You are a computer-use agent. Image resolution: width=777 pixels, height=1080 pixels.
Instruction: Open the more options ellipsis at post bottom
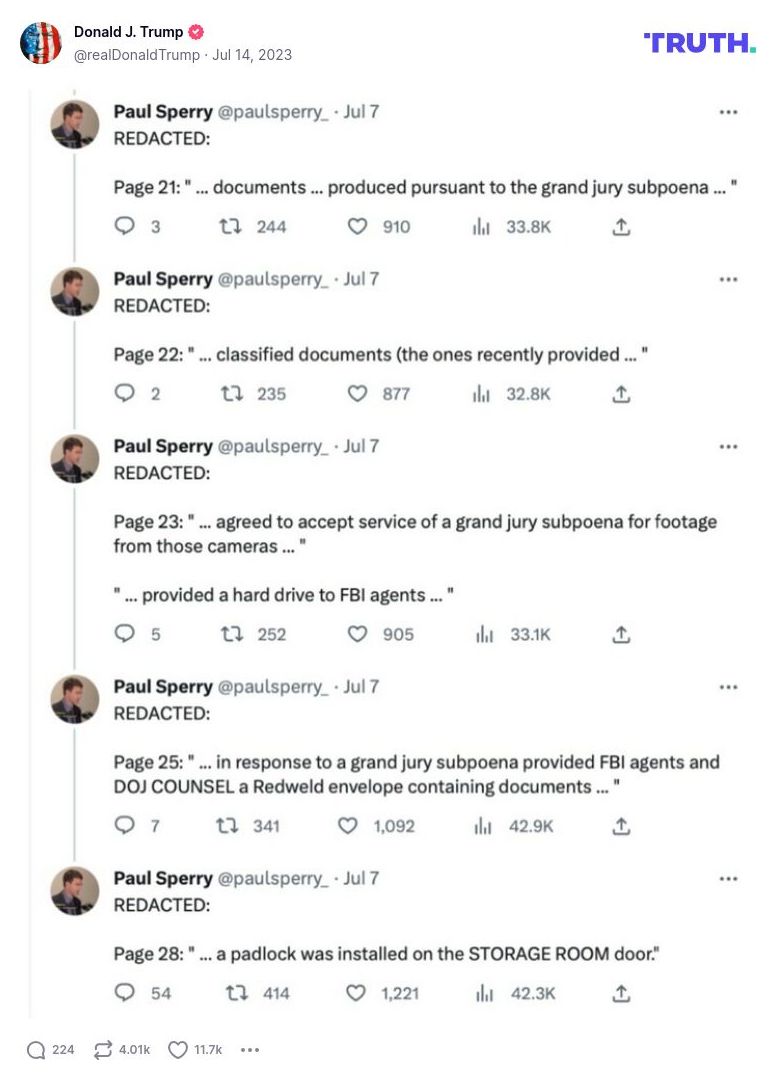pos(250,1049)
